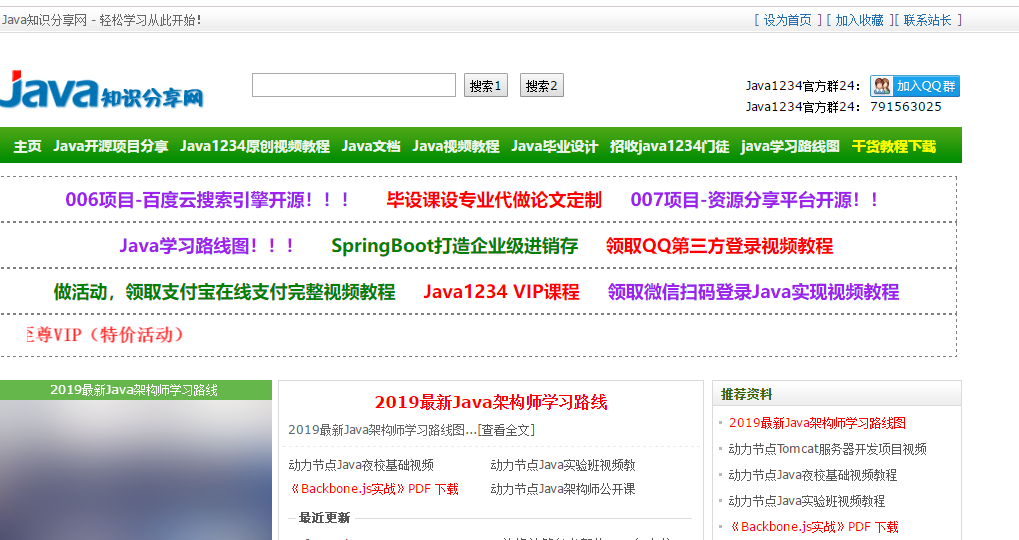Open Java视频教程 navigation item
Screen dimensions: 1019x540
click(x=456, y=146)
